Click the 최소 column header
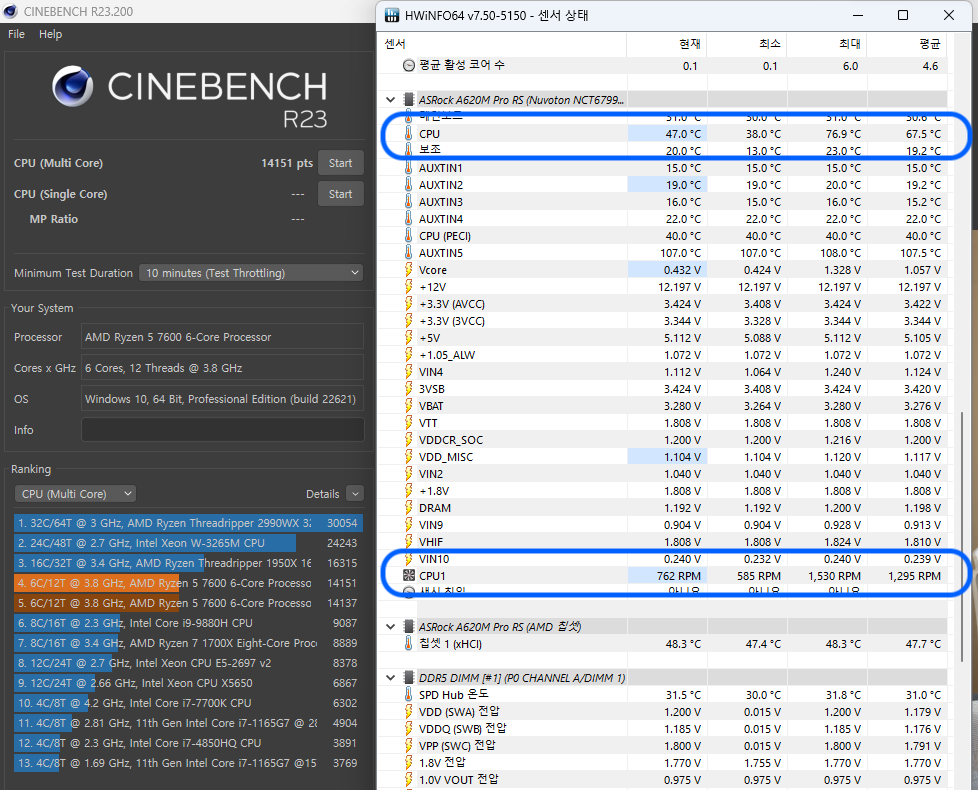978x790 pixels. click(x=746, y=44)
